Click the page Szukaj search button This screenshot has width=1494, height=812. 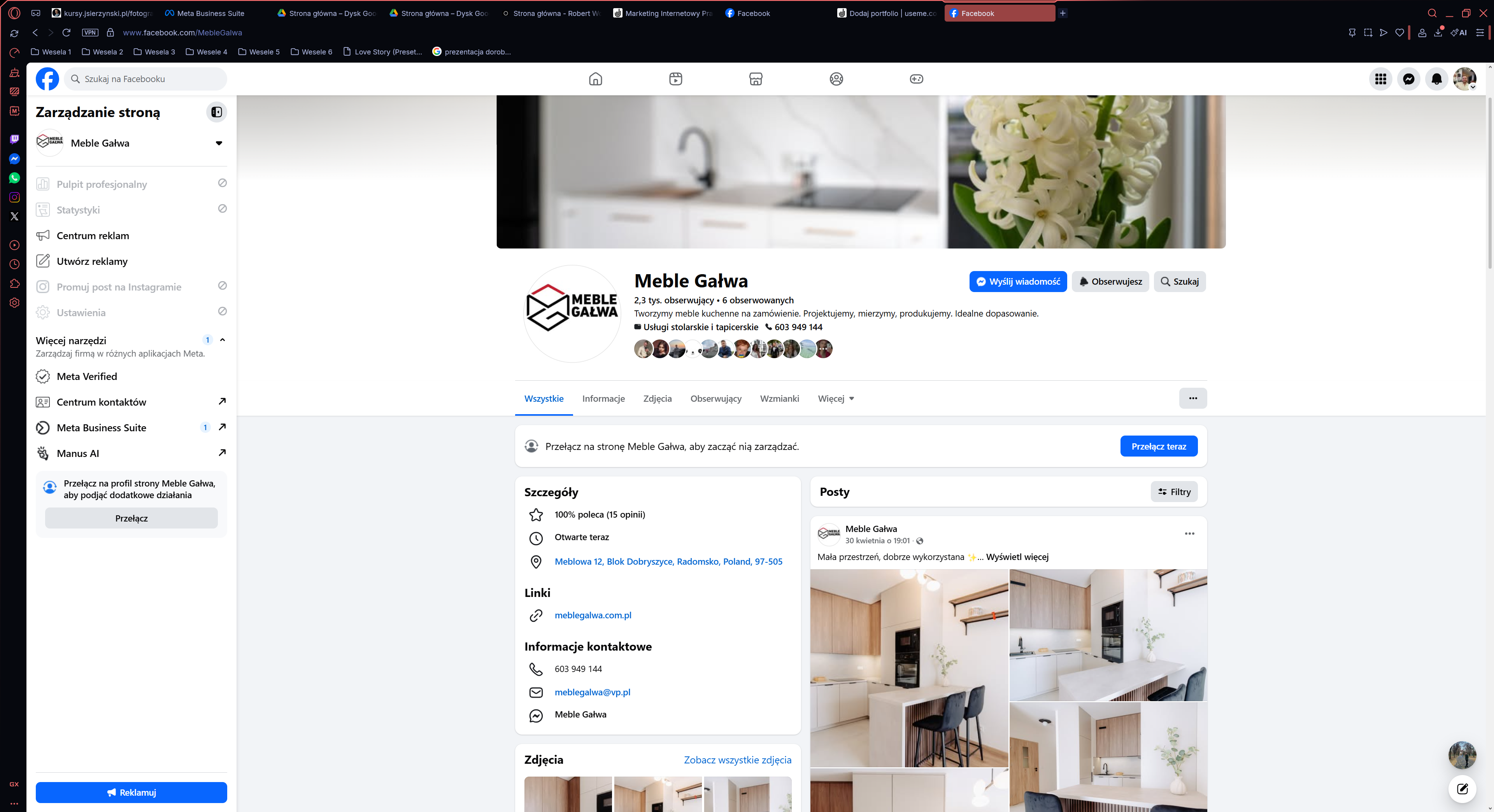coord(1180,282)
